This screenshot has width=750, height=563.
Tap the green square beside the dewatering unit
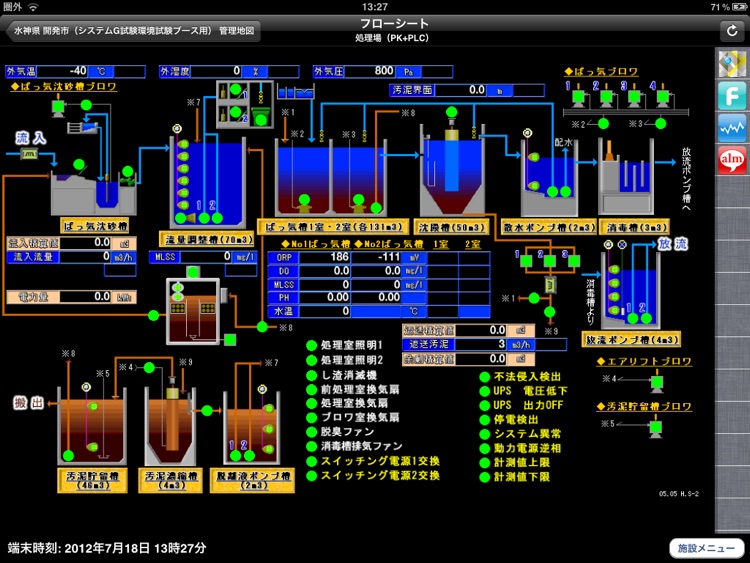pos(230,340)
